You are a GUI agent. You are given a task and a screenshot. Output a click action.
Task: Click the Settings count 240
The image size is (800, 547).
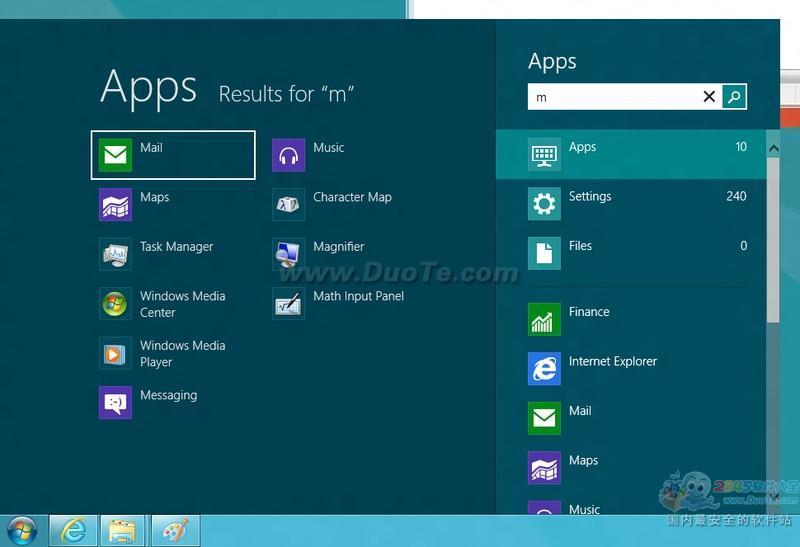tap(736, 196)
